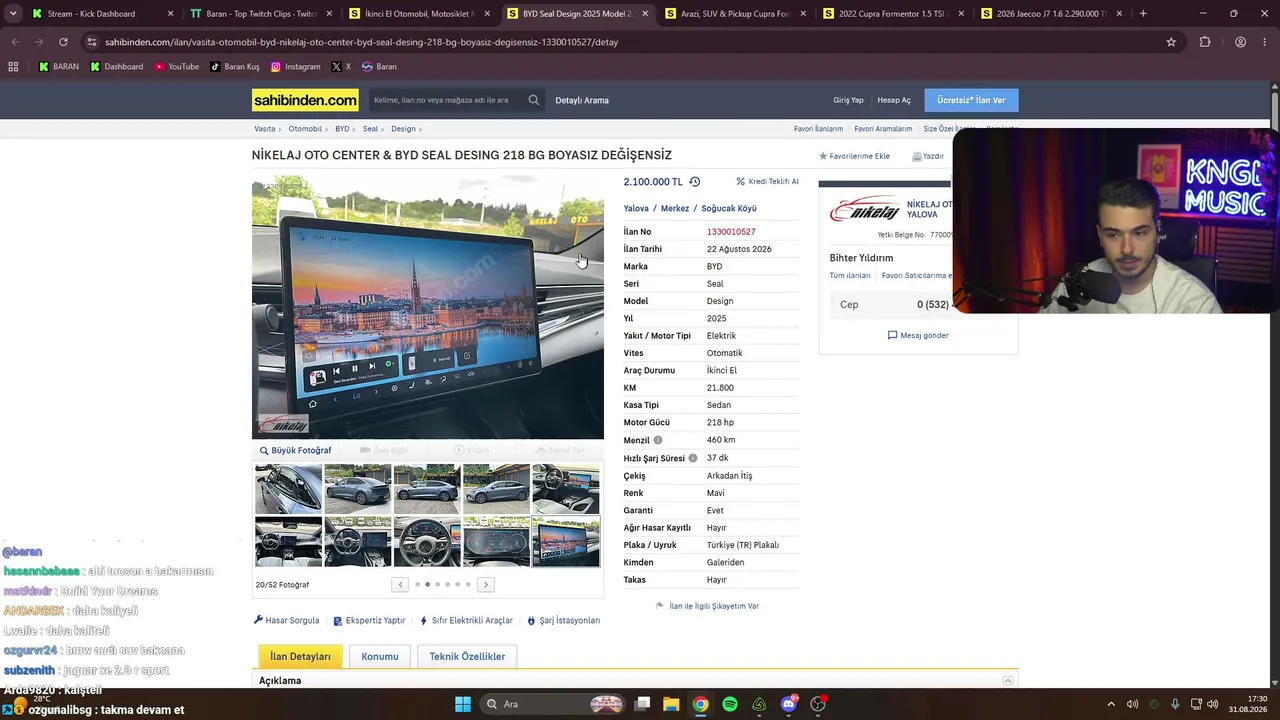The height and width of the screenshot is (720, 1280).
Task: Open the Chrome apps grid icon
Action: click(x=13, y=67)
